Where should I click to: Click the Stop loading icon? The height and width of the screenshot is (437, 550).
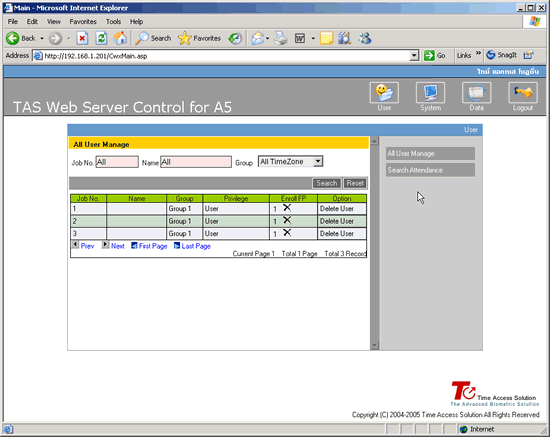coord(82,38)
